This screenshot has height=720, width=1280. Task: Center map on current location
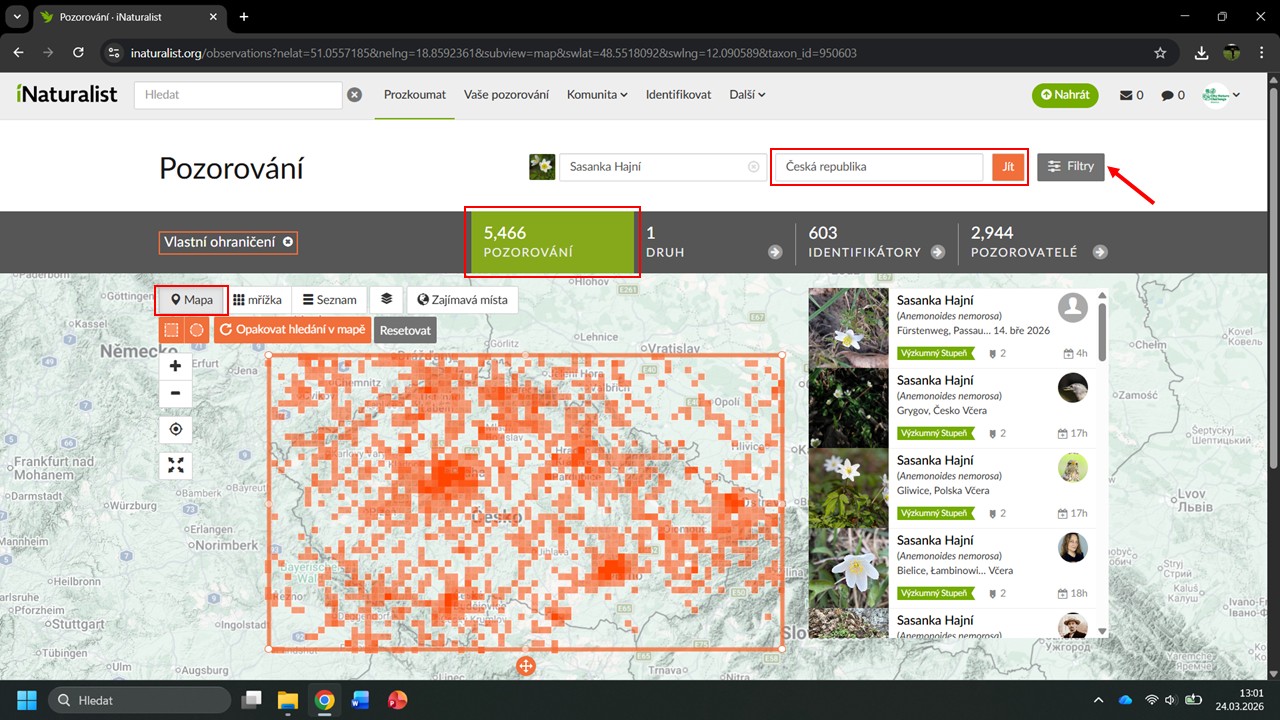point(175,429)
